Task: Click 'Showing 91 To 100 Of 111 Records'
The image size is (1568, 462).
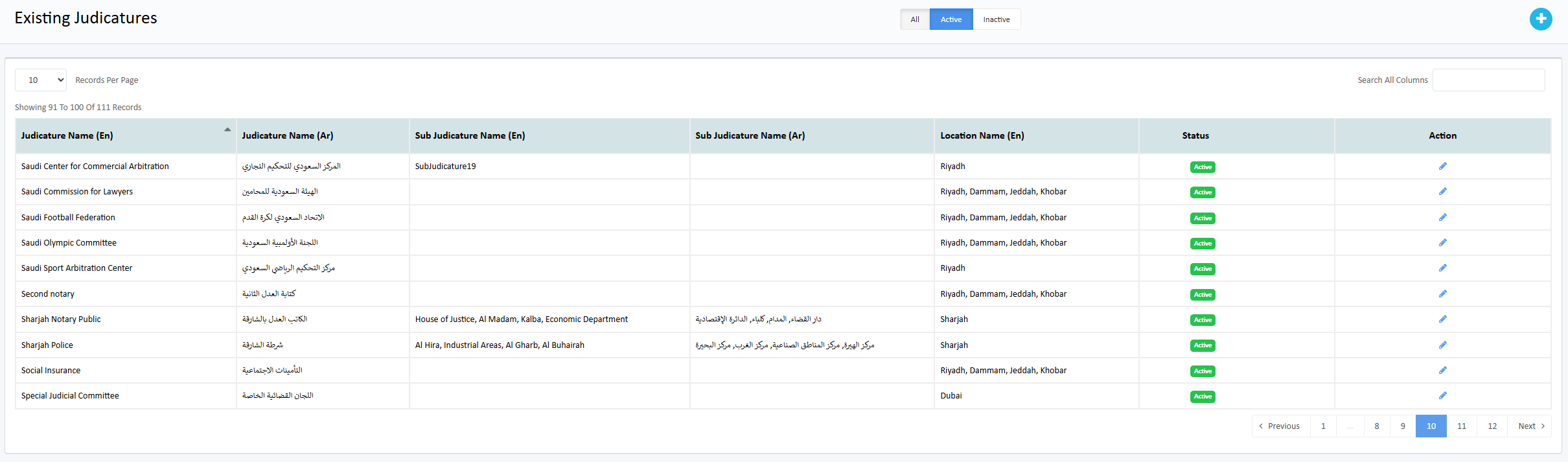Action: [x=78, y=108]
